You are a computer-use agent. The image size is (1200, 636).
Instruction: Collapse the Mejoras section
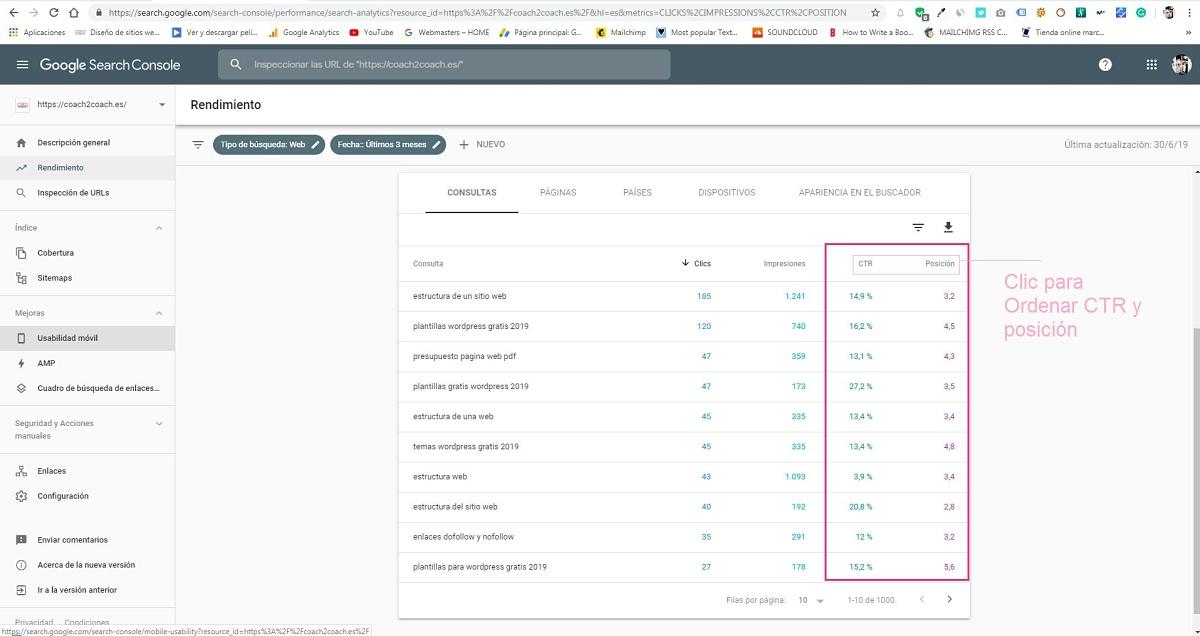point(159,313)
